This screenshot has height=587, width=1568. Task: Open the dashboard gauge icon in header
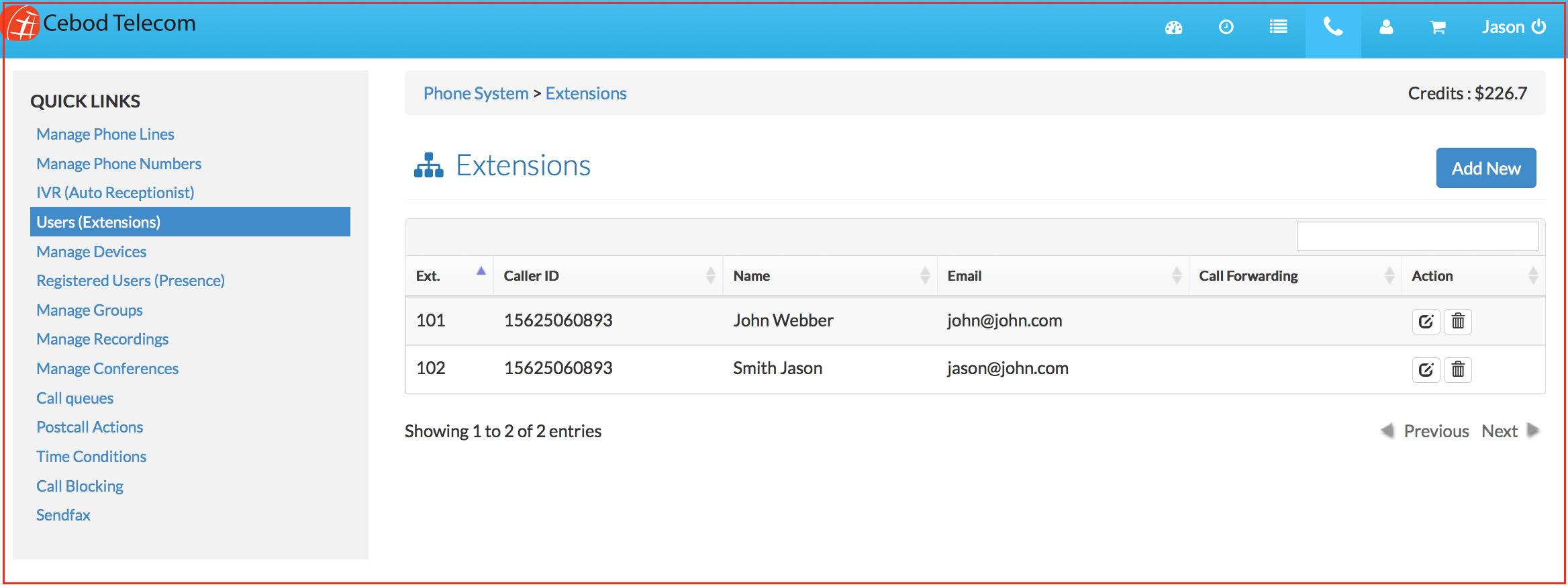point(1173,28)
